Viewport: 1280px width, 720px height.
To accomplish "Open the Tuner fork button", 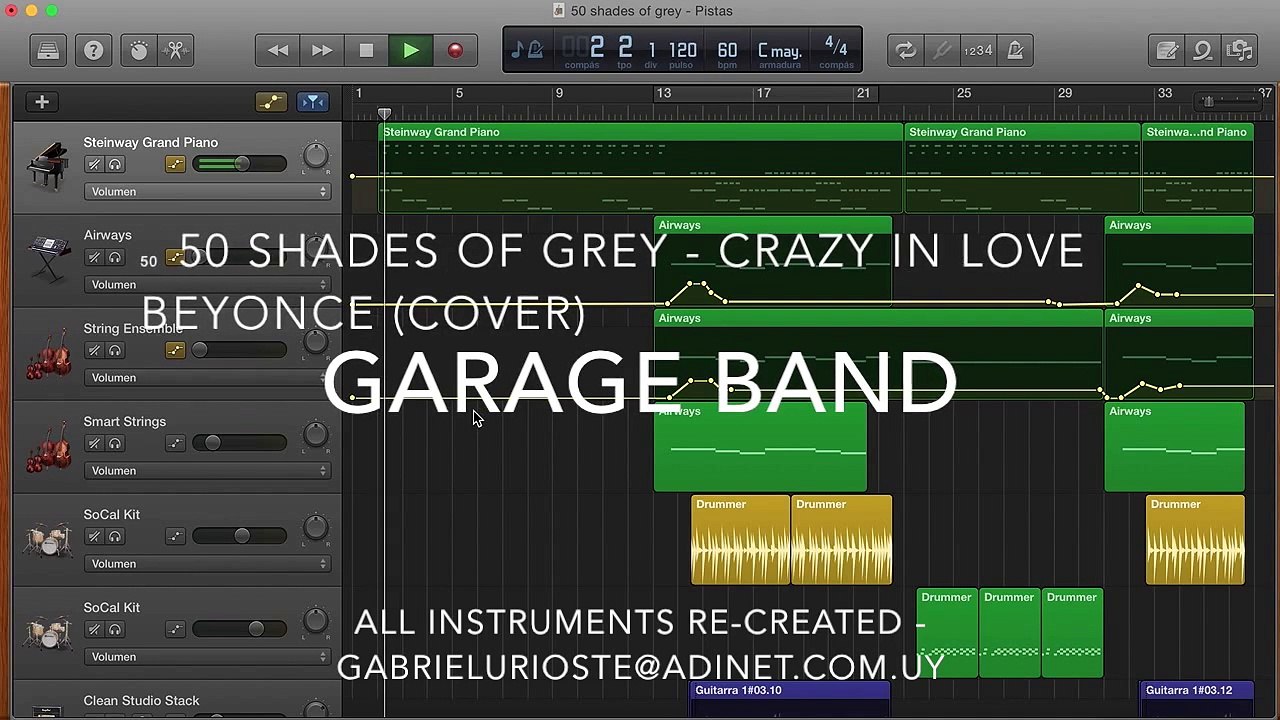I will pyautogui.click(x=941, y=50).
